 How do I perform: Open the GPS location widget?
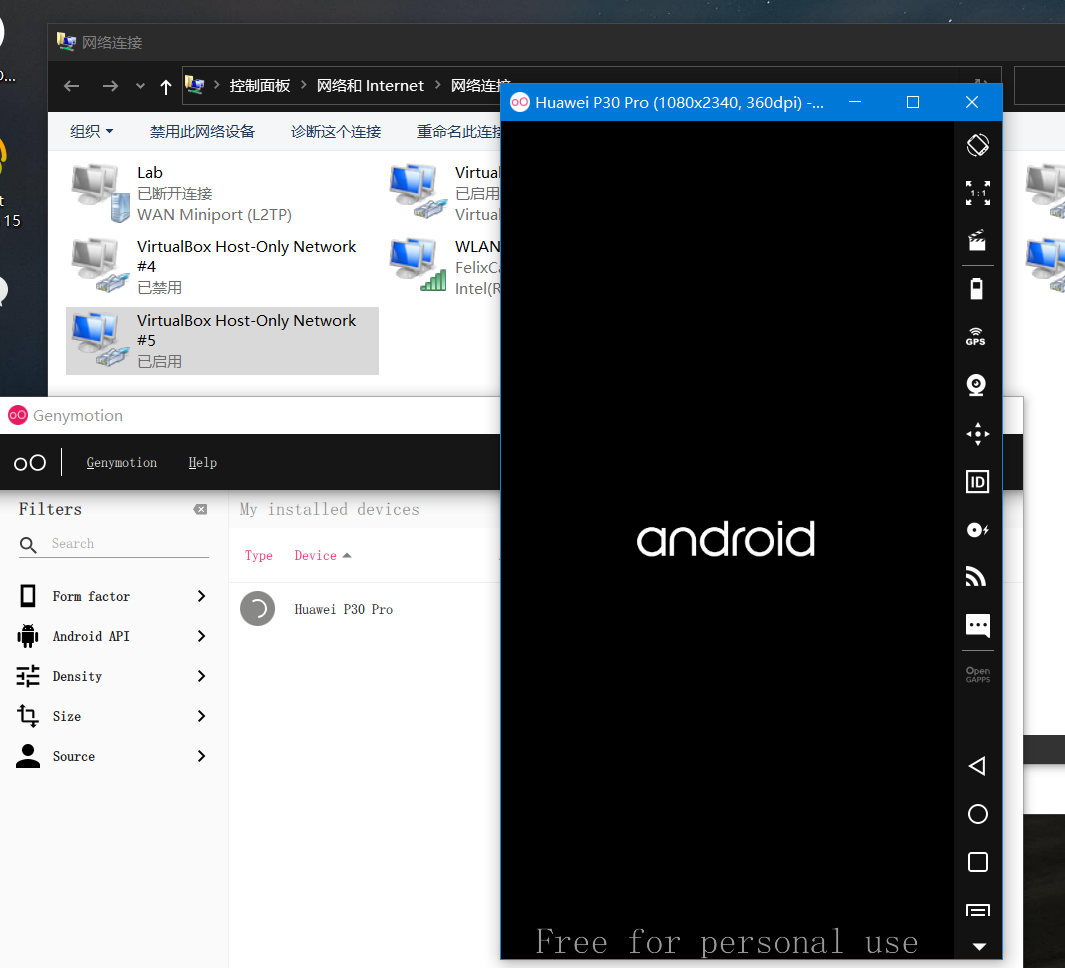[x=977, y=337]
